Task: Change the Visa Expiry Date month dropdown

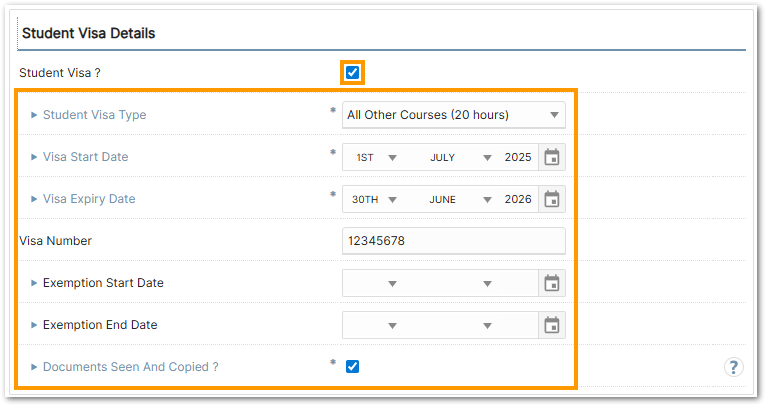Action: [x=459, y=199]
